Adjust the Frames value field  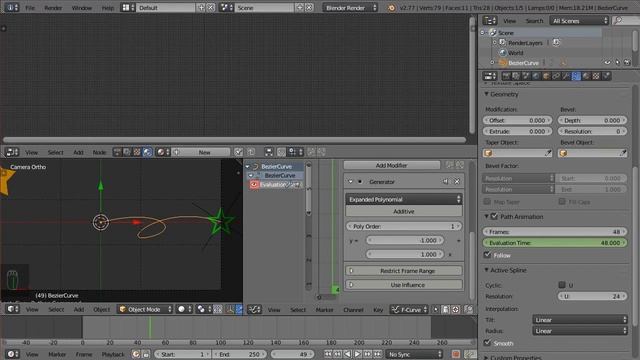point(555,232)
